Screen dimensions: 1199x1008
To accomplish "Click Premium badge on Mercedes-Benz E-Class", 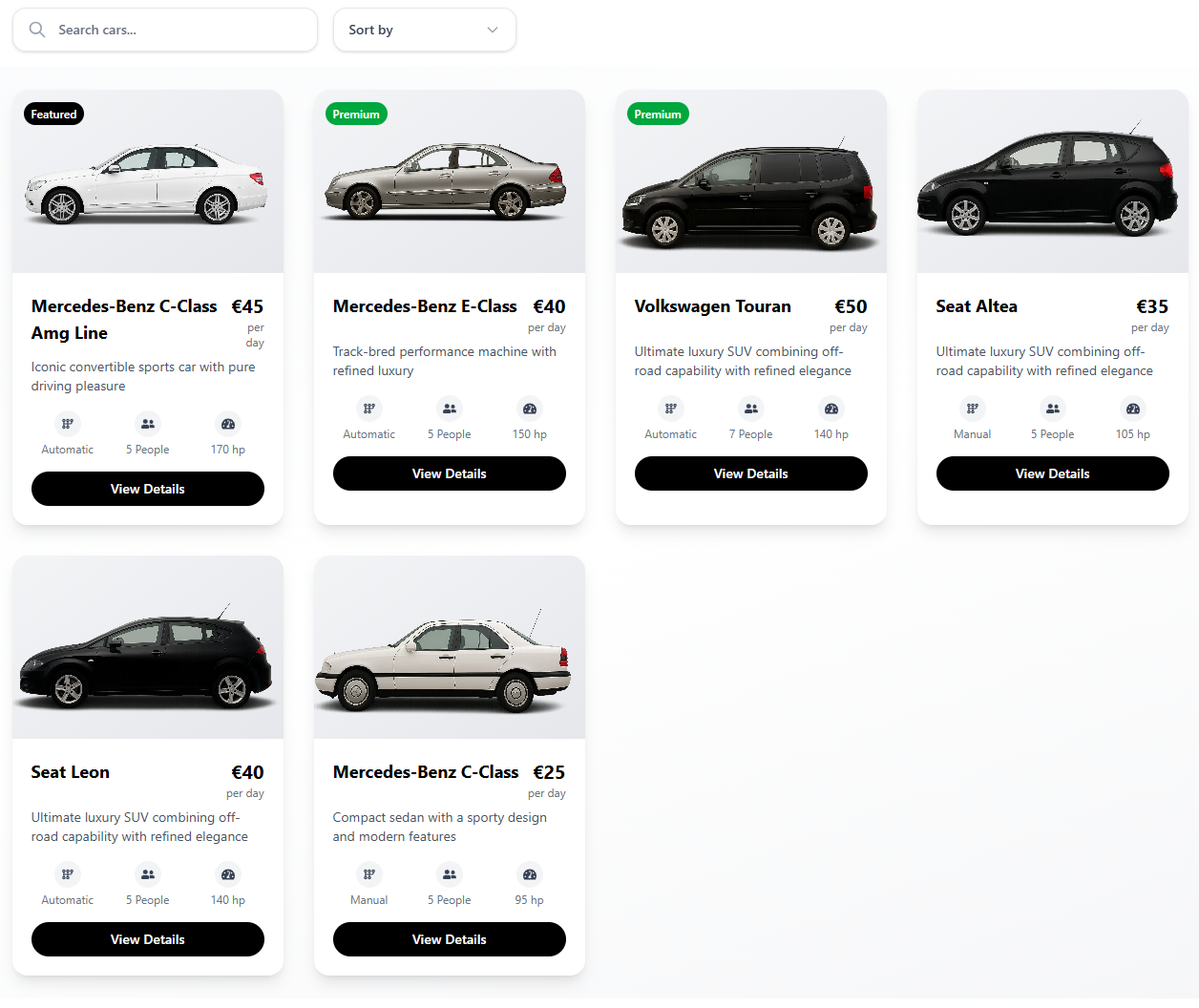I will click(x=356, y=115).
